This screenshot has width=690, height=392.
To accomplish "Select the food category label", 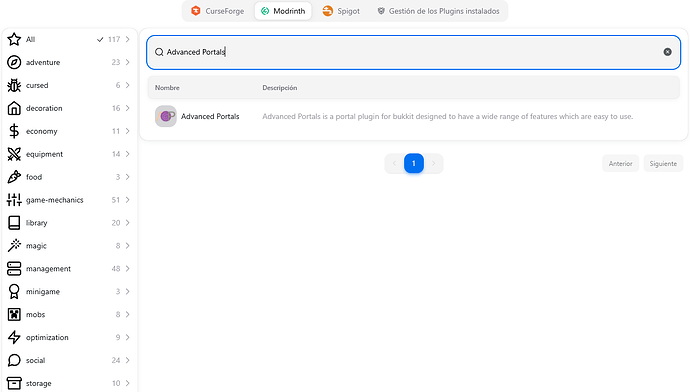I will [34, 177].
